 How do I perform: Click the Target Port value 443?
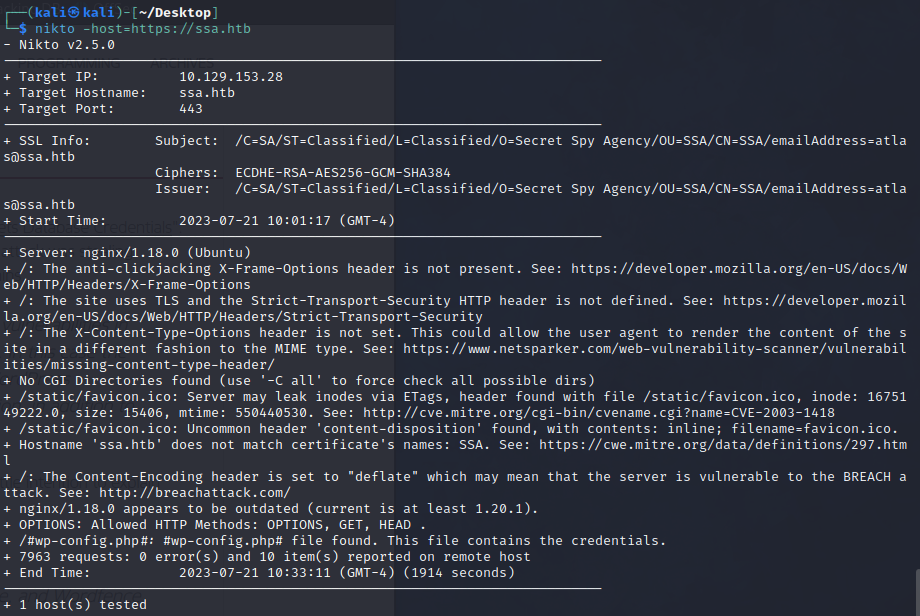click(x=191, y=109)
